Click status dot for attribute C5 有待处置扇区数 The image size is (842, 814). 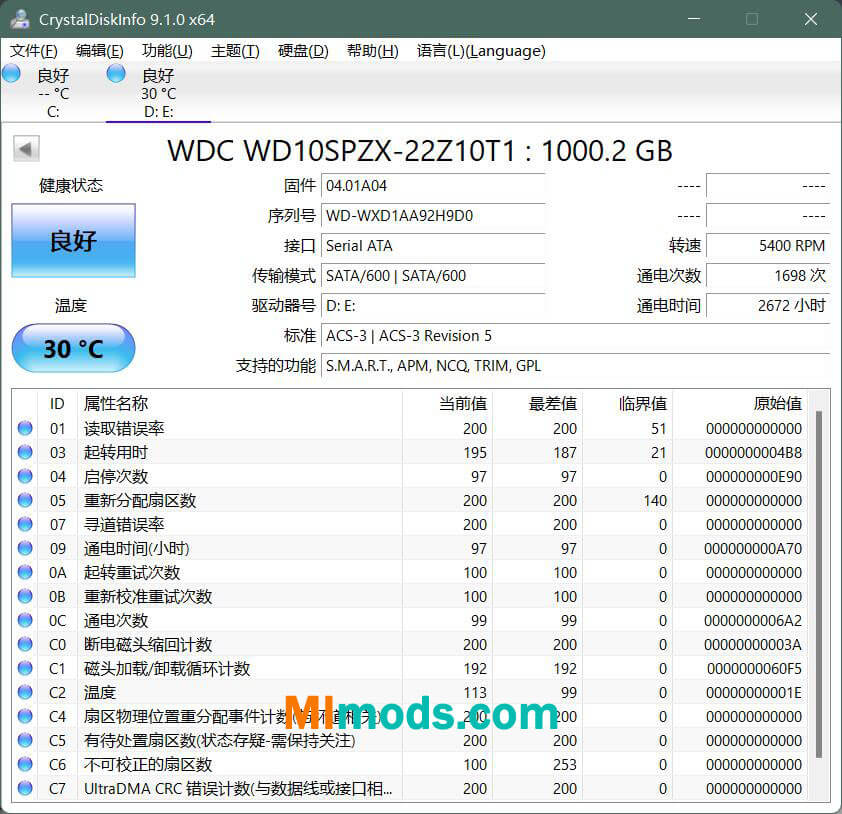pyautogui.click(x=25, y=740)
